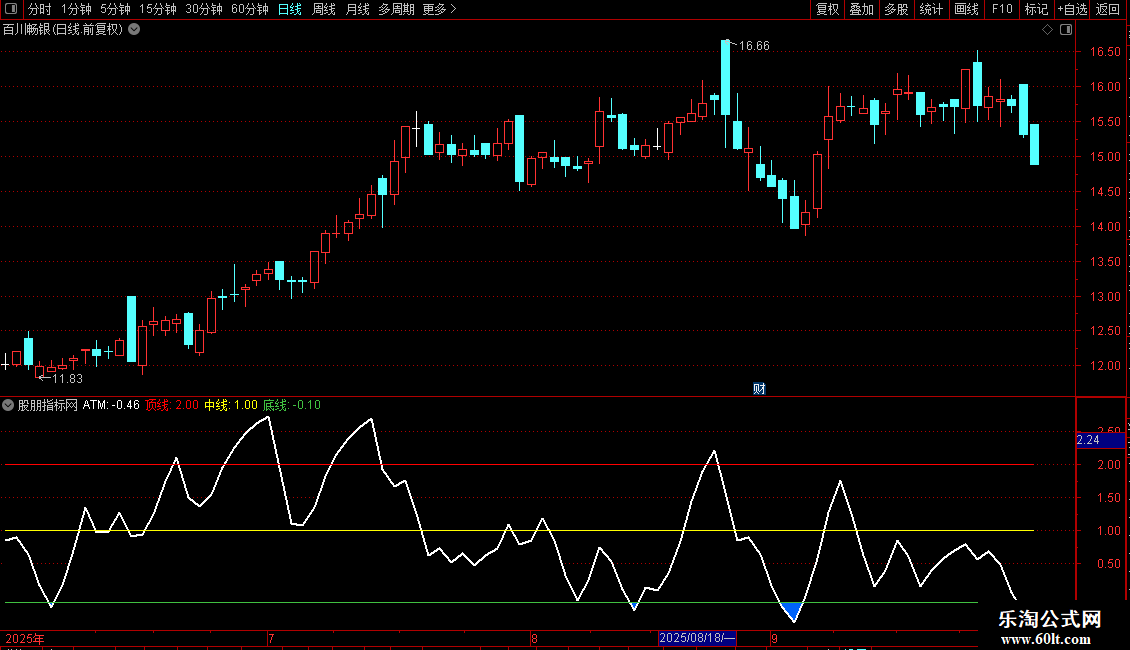
Task: Toggle the side panel icon at chart top-right
Action: pyautogui.click(x=1066, y=30)
